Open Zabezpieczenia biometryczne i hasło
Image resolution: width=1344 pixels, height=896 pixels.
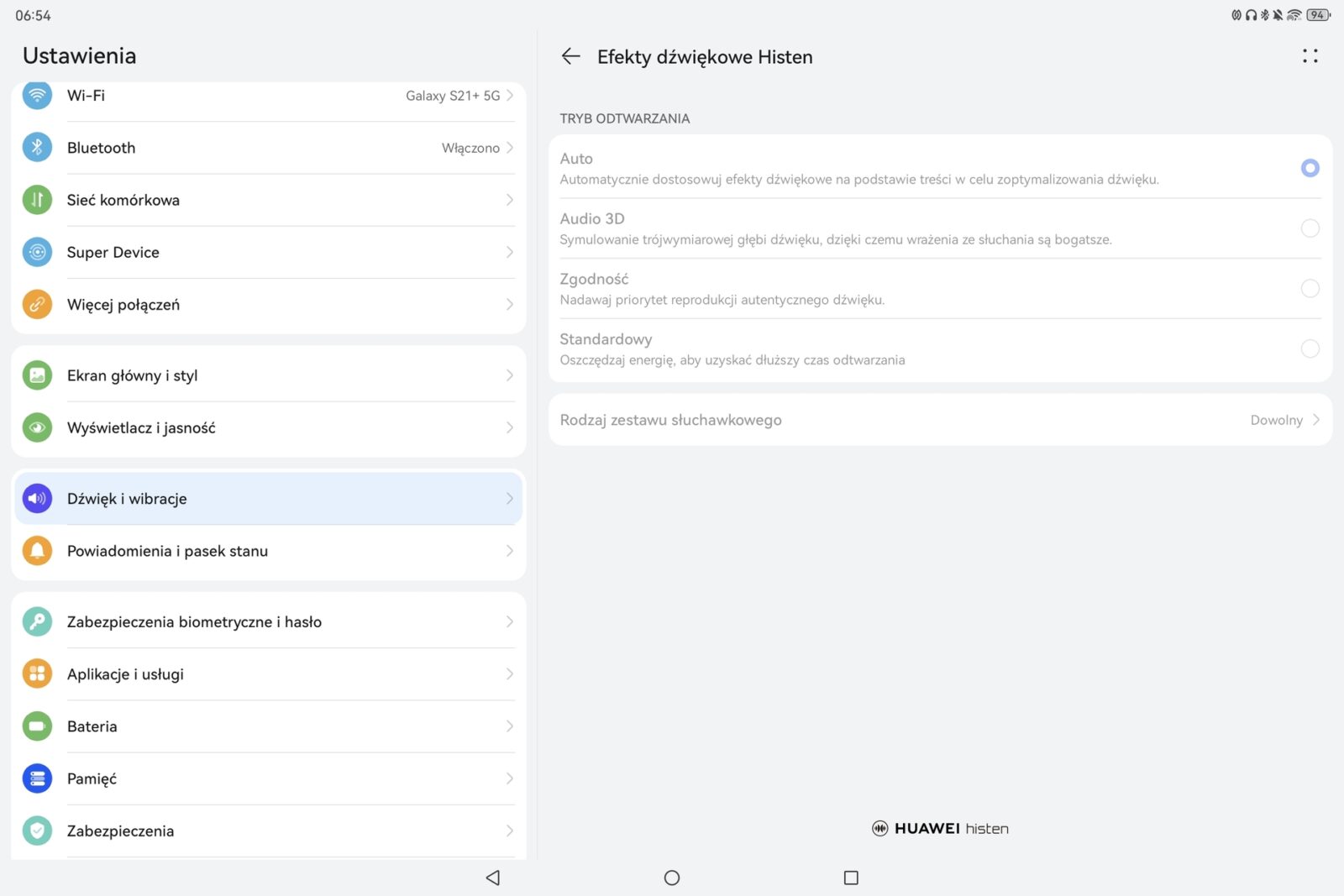click(269, 622)
